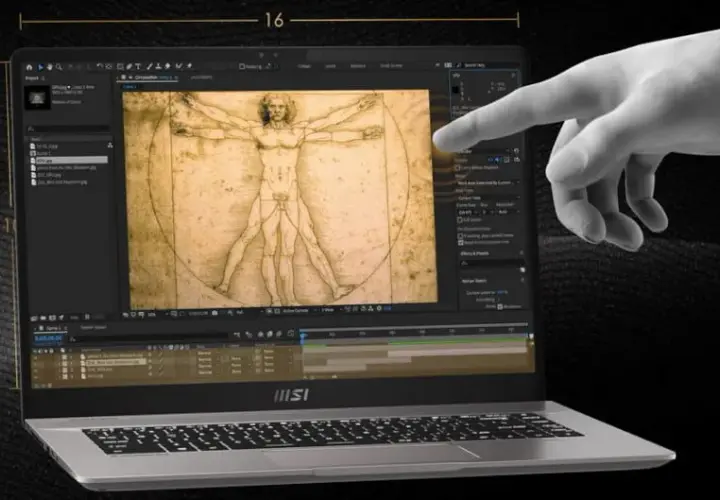The image size is (720, 500).
Task: Toggle the Hide Shy Layers switch
Action: pos(260,335)
